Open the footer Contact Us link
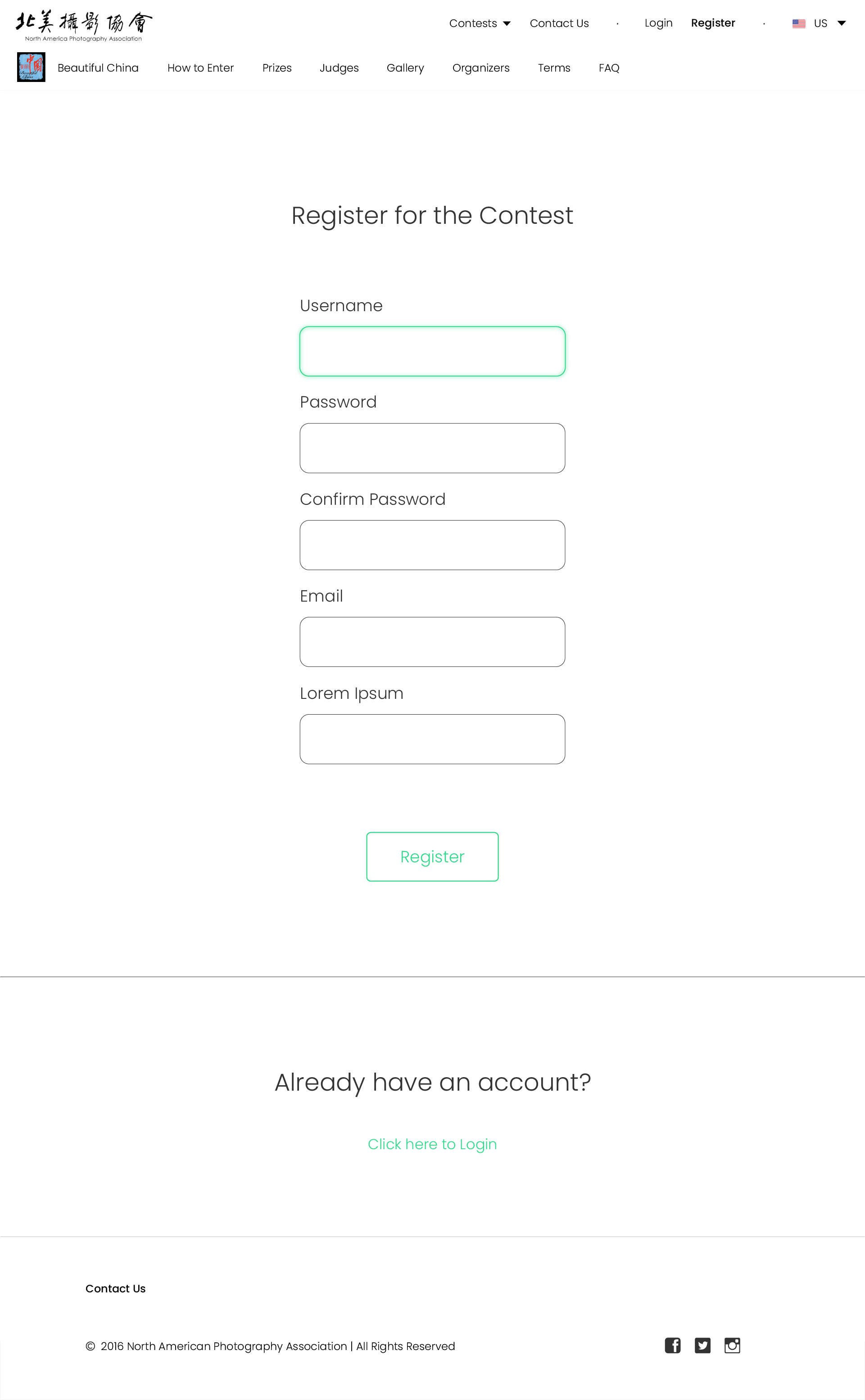865x1400 pixels. [x=116, y=1288]
